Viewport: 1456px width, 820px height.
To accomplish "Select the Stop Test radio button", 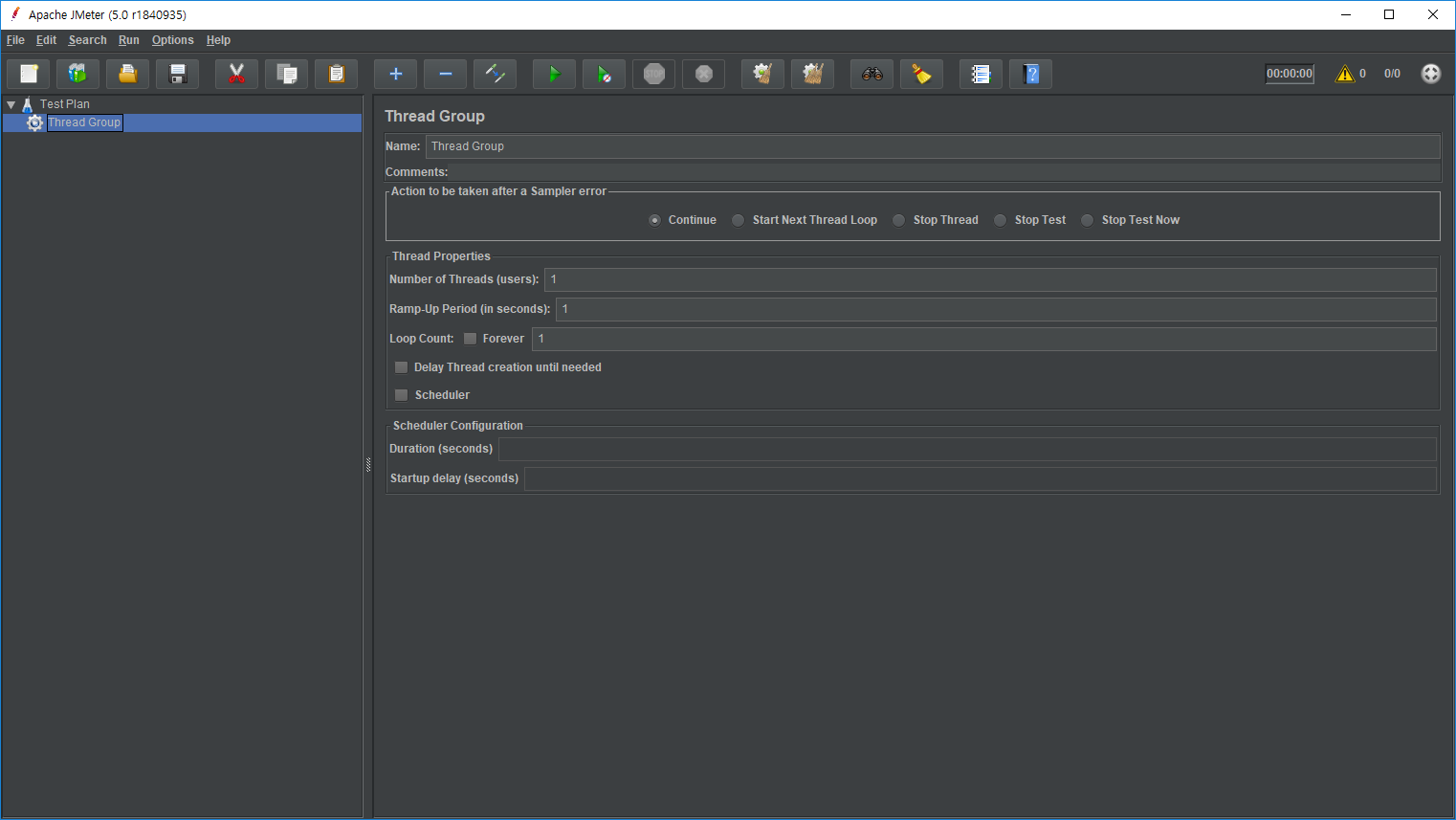I will coord(1001,220).
